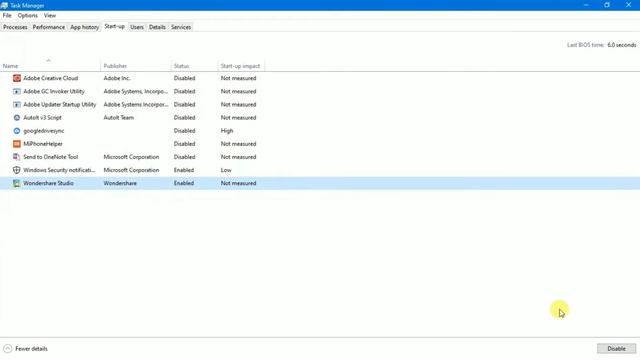This screenshot has height=360, width=640.
Task: Select the Adobe Updater Startup Utility name
Action: click(x=60, y=104)
